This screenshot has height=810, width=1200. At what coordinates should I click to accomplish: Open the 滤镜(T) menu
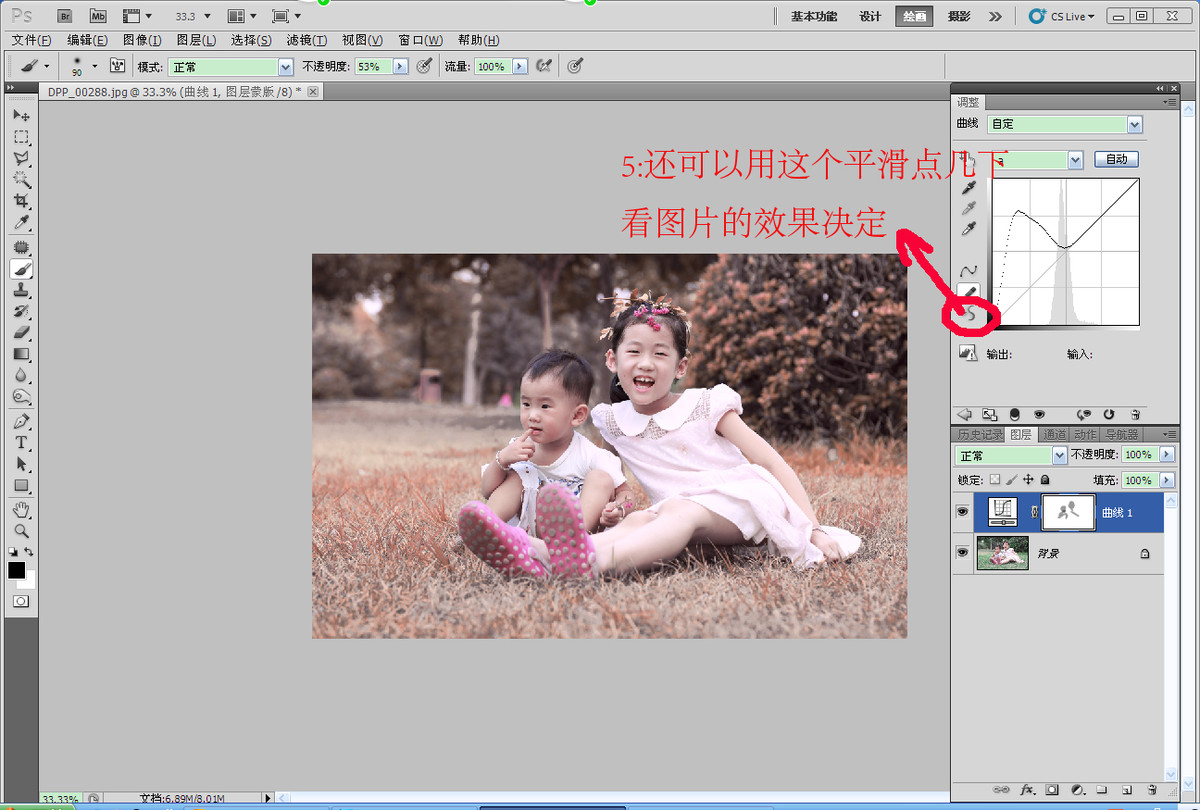pos(306,40)
